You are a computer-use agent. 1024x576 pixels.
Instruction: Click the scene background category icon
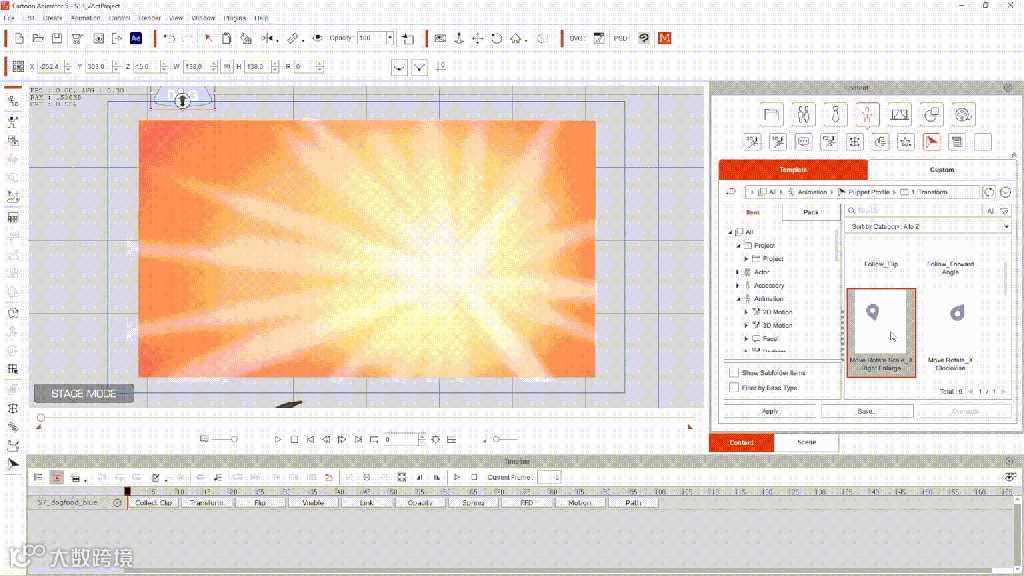click(898, 114)
